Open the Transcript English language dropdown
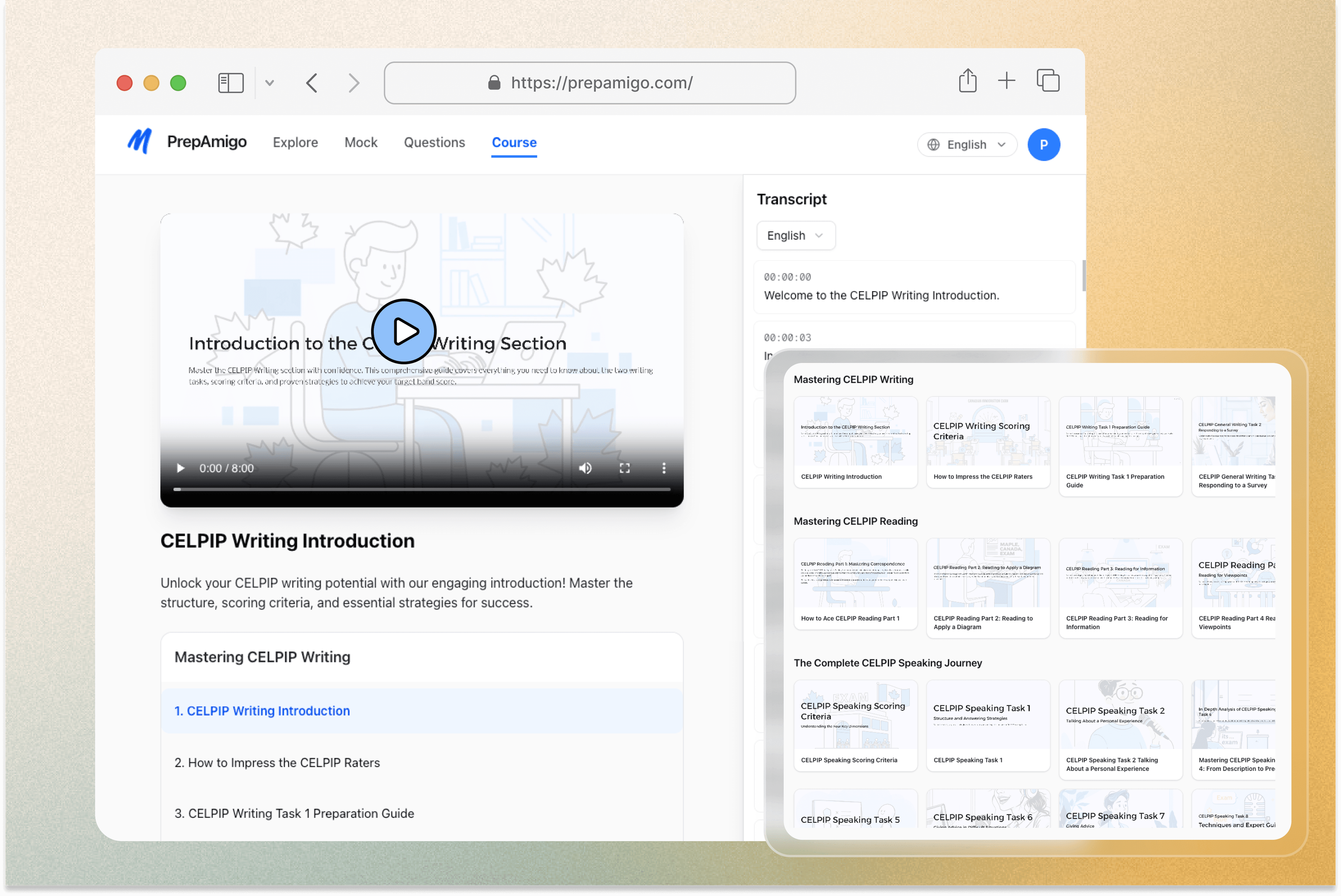The height and width of the screenshot is (896, 1341). tap(795, 235)
